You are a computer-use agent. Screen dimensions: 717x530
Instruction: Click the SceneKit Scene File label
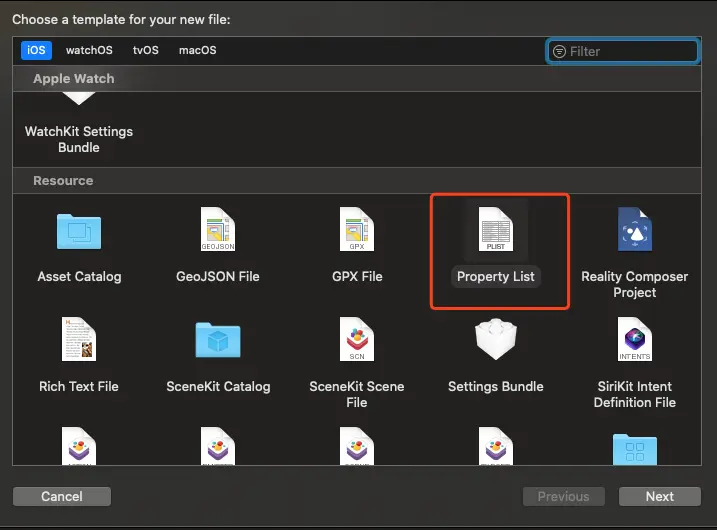click(x=357, y=394)
